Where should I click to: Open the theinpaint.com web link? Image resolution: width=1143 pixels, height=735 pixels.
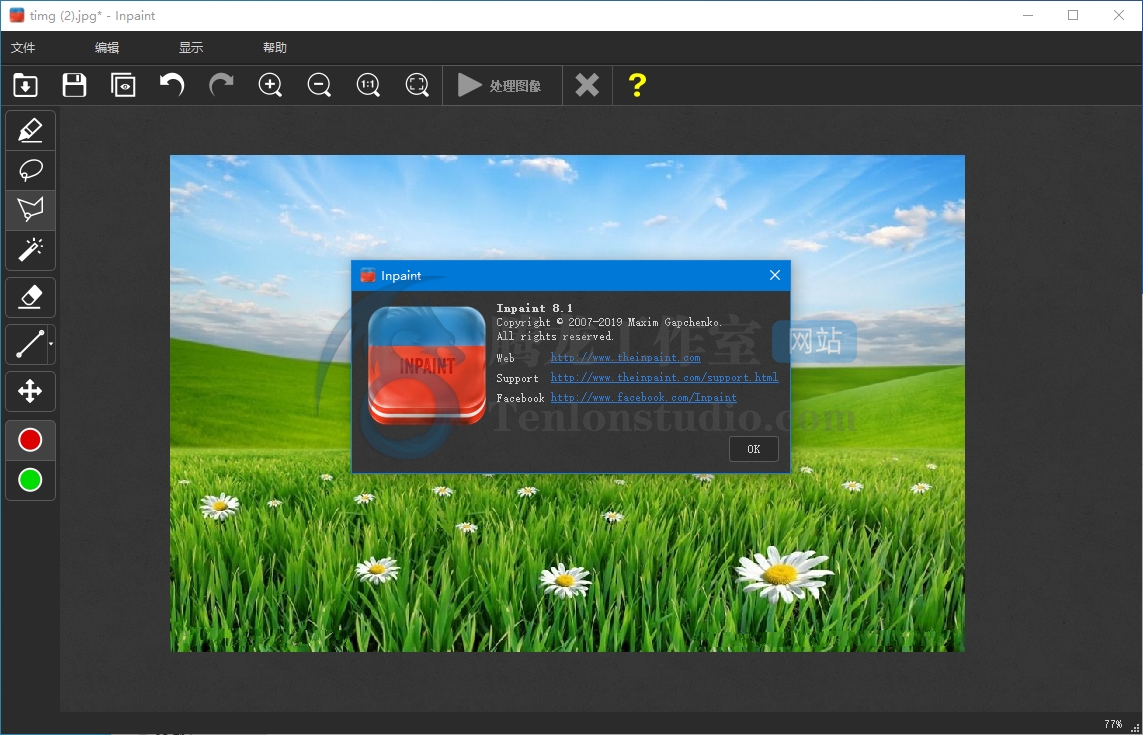625,357
